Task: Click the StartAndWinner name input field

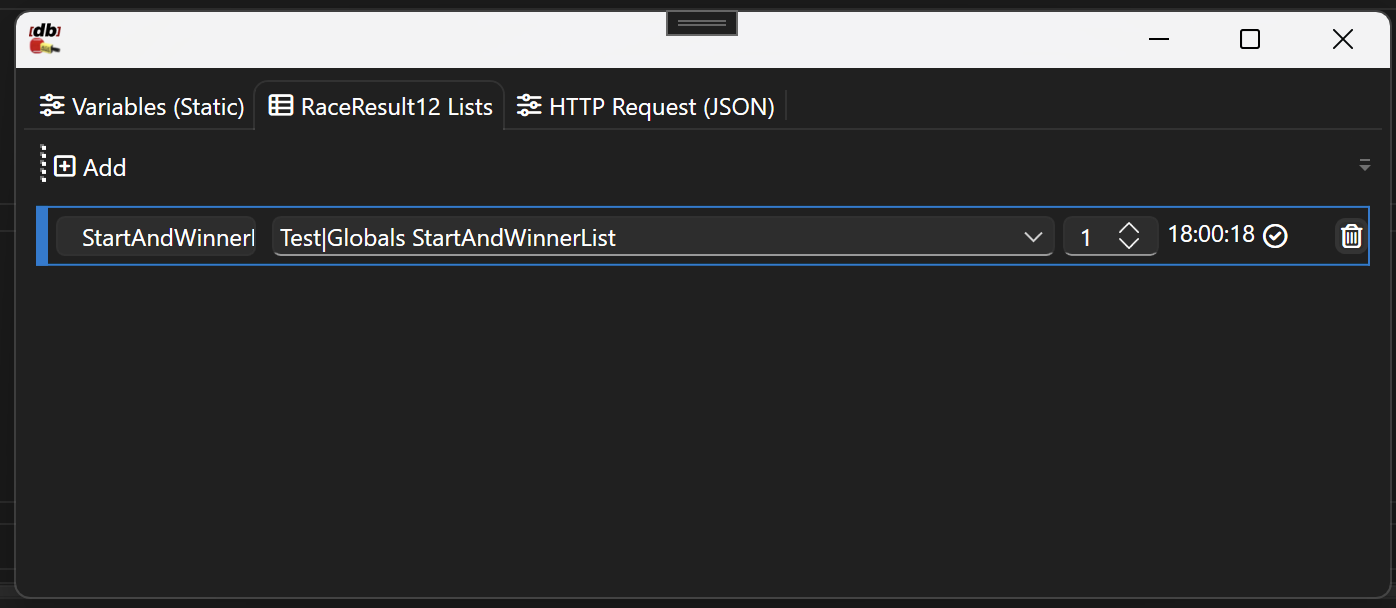Action: (157, 237)
